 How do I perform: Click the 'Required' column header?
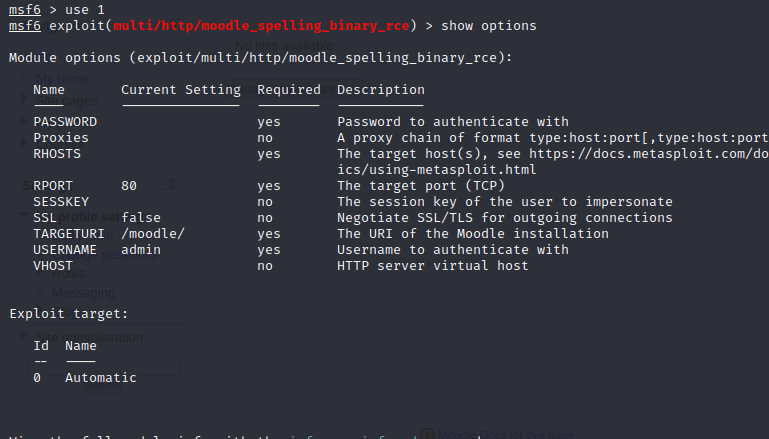(x=288, y=90)
